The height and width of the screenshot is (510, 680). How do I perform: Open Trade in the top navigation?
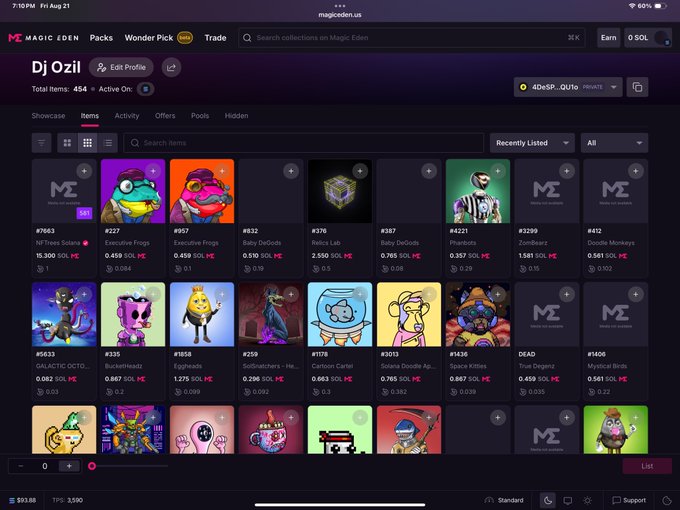216,38
